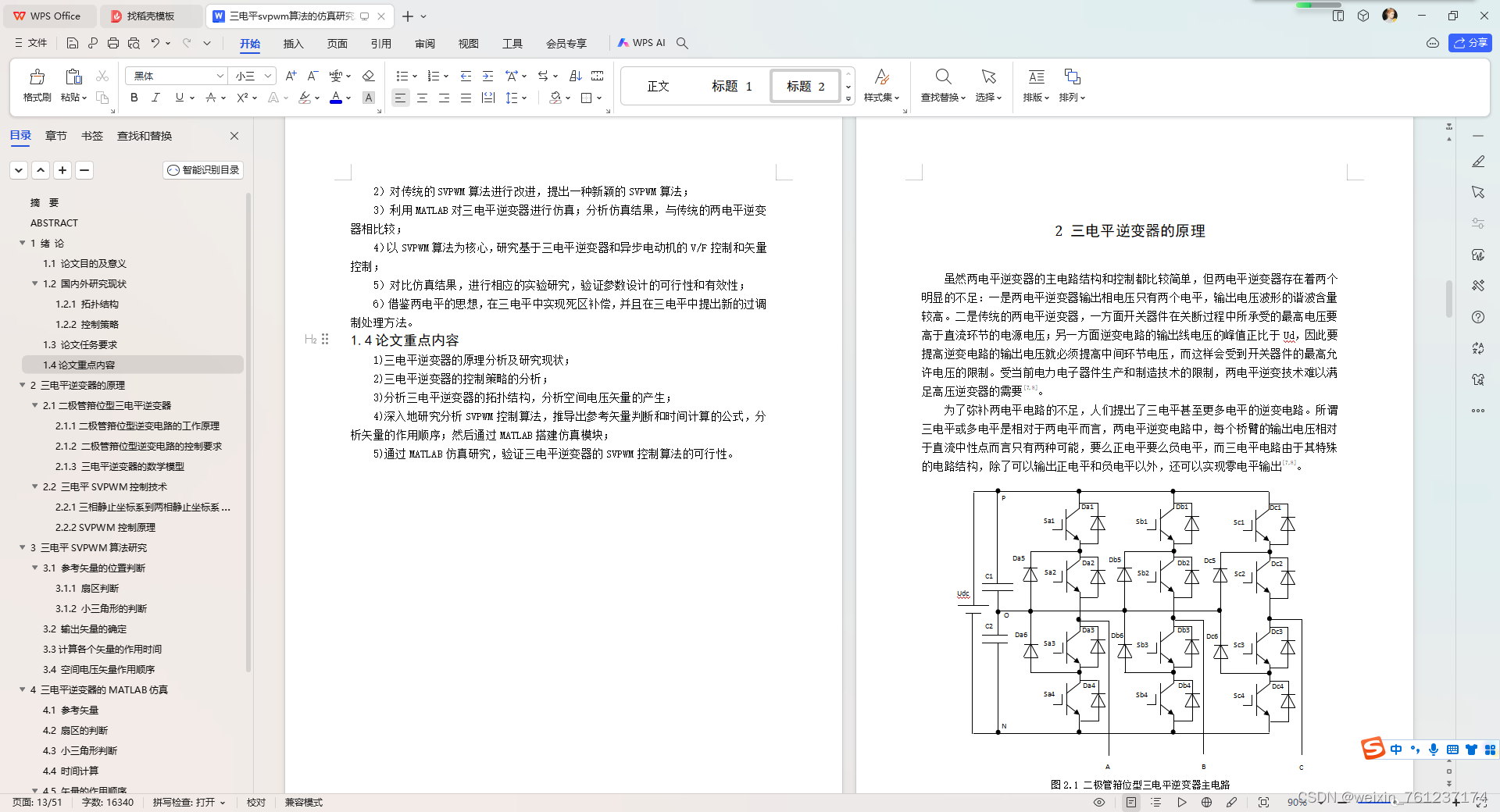Toggle bold formatting
The height and width of the screenshot is (812, 1500).
point(134,98)
